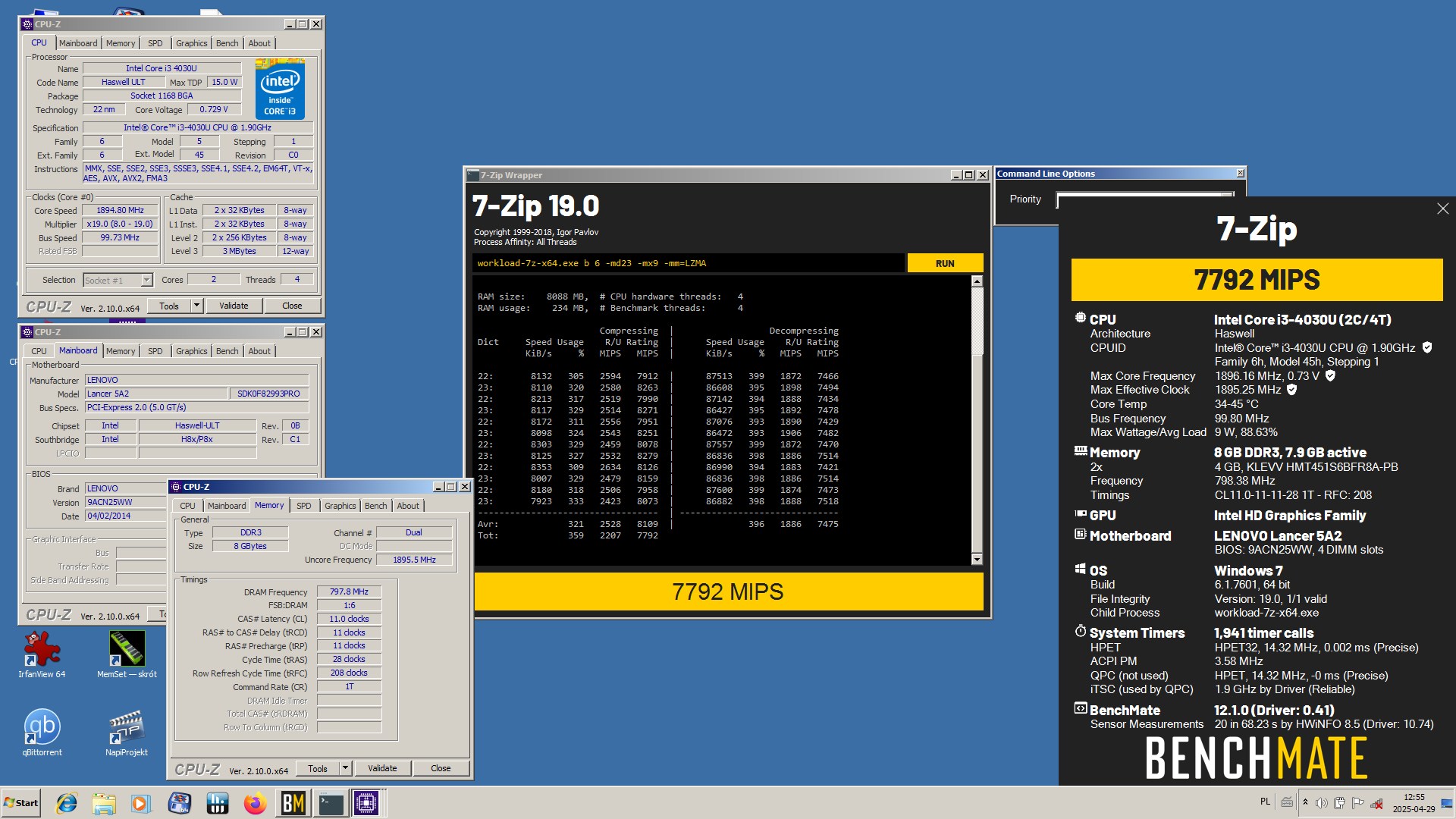1456x819 pixels.
Task: Open About tab in Mainboard CPU-Z window
Action: pyautogui.click(x=259, y=351)
